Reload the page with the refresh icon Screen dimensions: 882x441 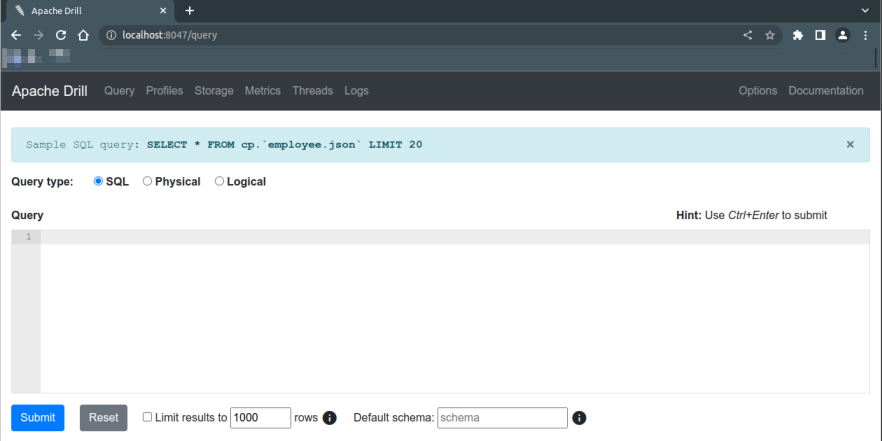pyautogui.click(x=61, y=35)
